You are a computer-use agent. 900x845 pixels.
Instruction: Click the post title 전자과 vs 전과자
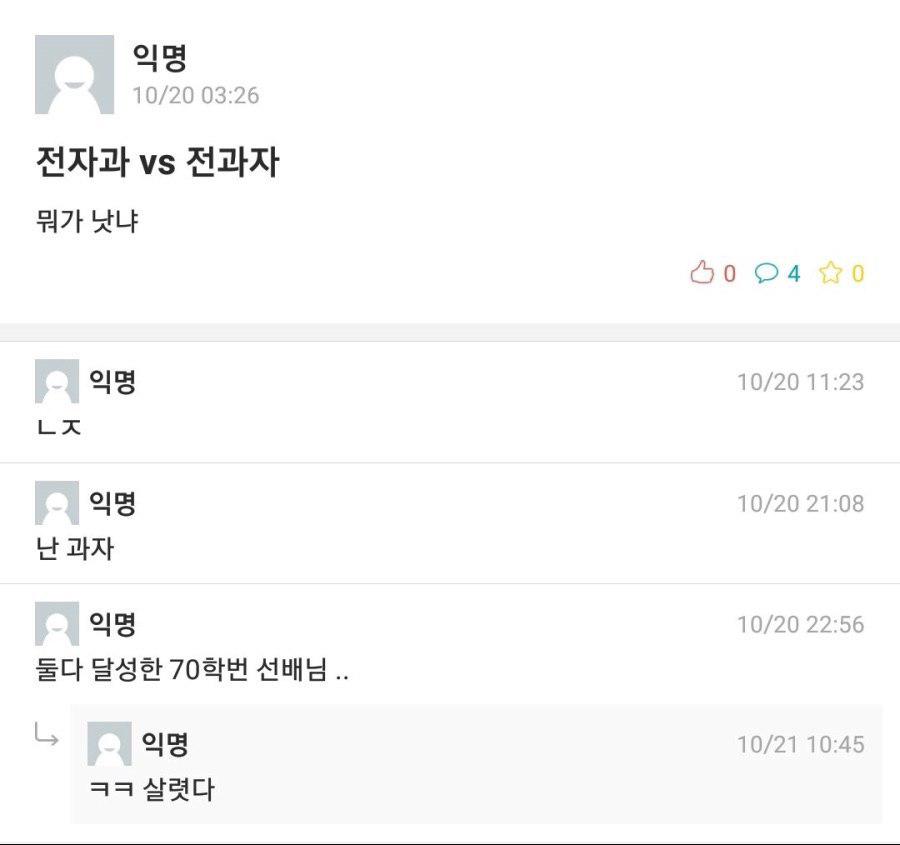157,162
